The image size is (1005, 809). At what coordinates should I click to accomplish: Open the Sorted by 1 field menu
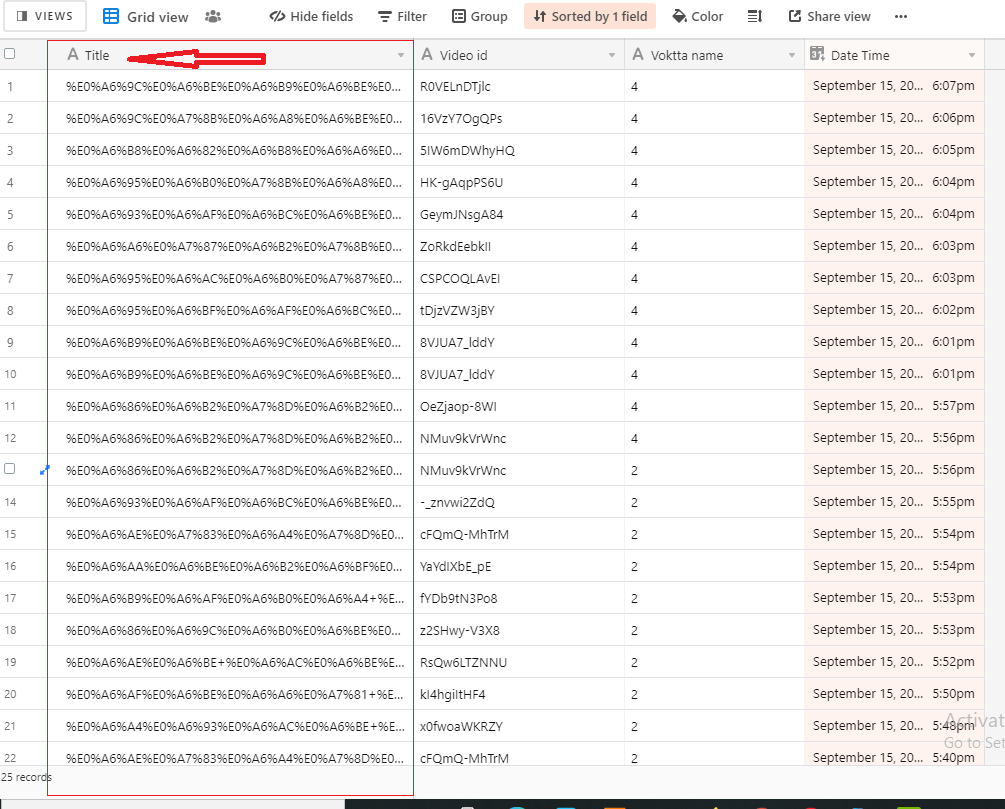(x=589, y=16)
